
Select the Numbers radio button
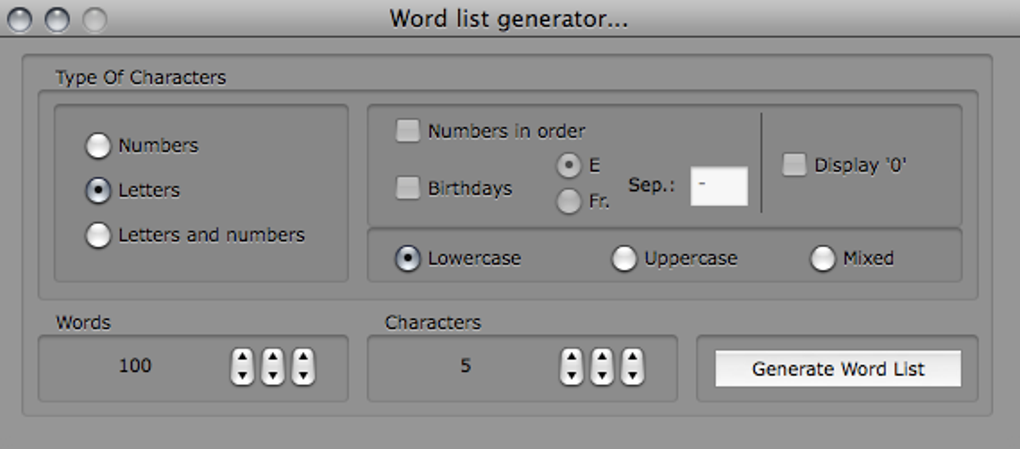98,146
